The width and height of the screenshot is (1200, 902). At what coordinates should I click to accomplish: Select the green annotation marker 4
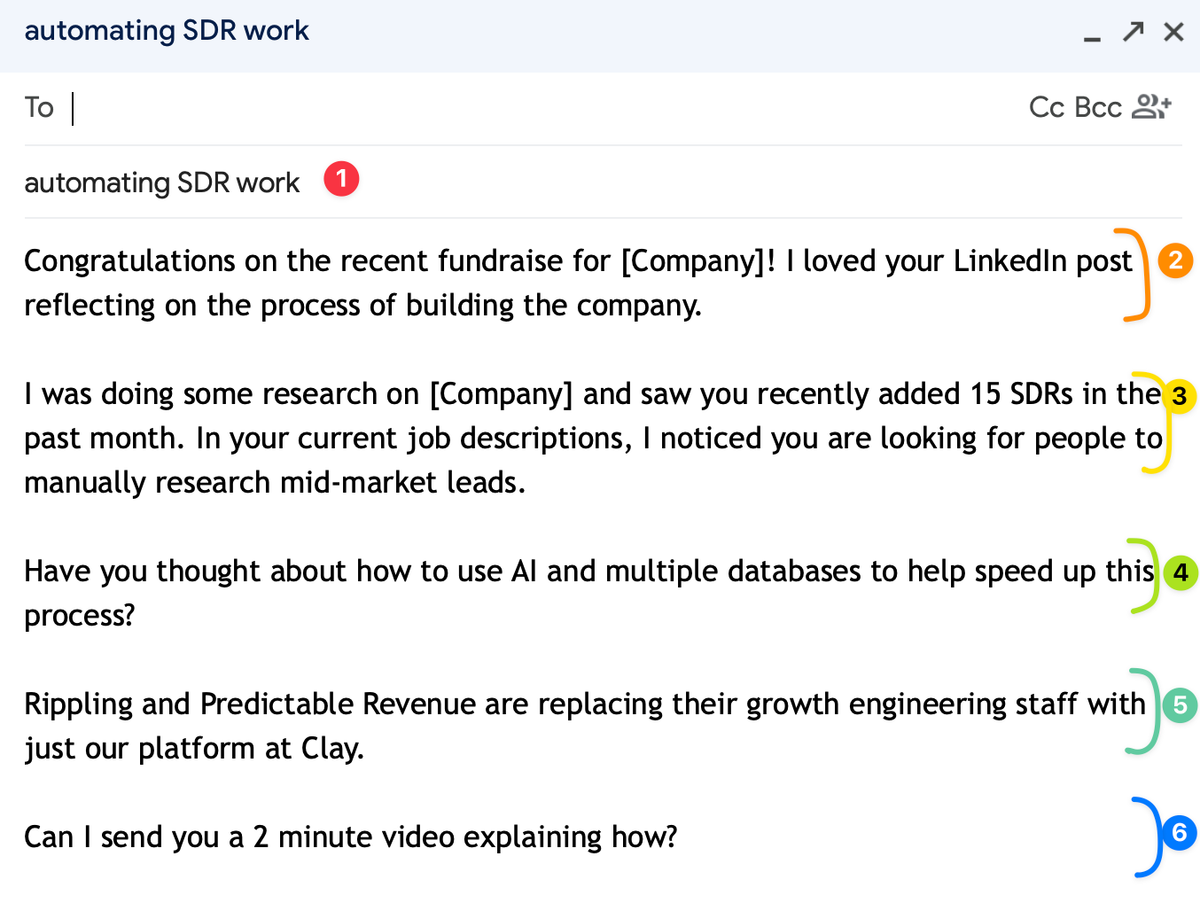pos(1180,572)
